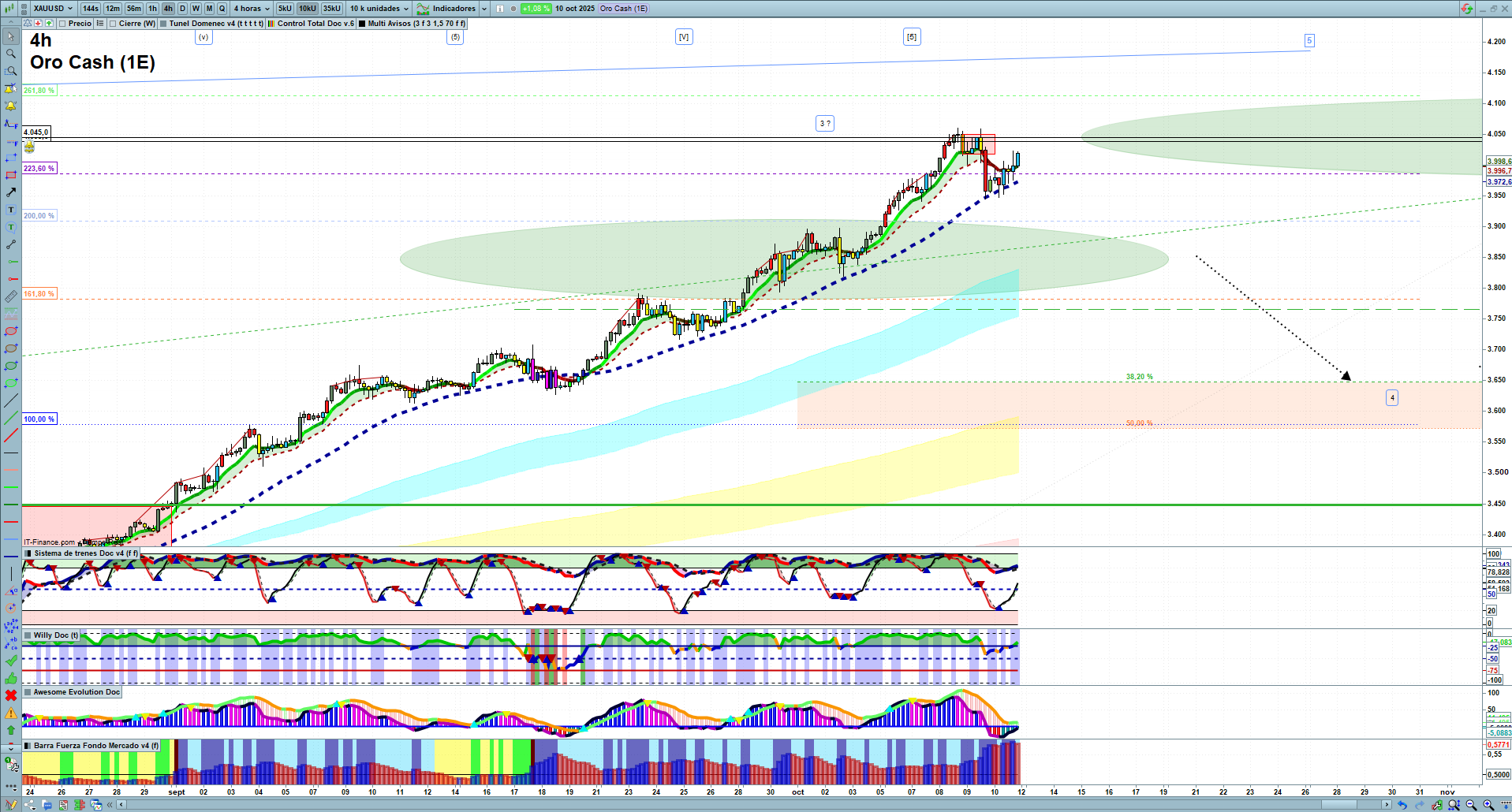
Task: Click the undo arrow in bottom bar
Action: (x=1402, y=805)
